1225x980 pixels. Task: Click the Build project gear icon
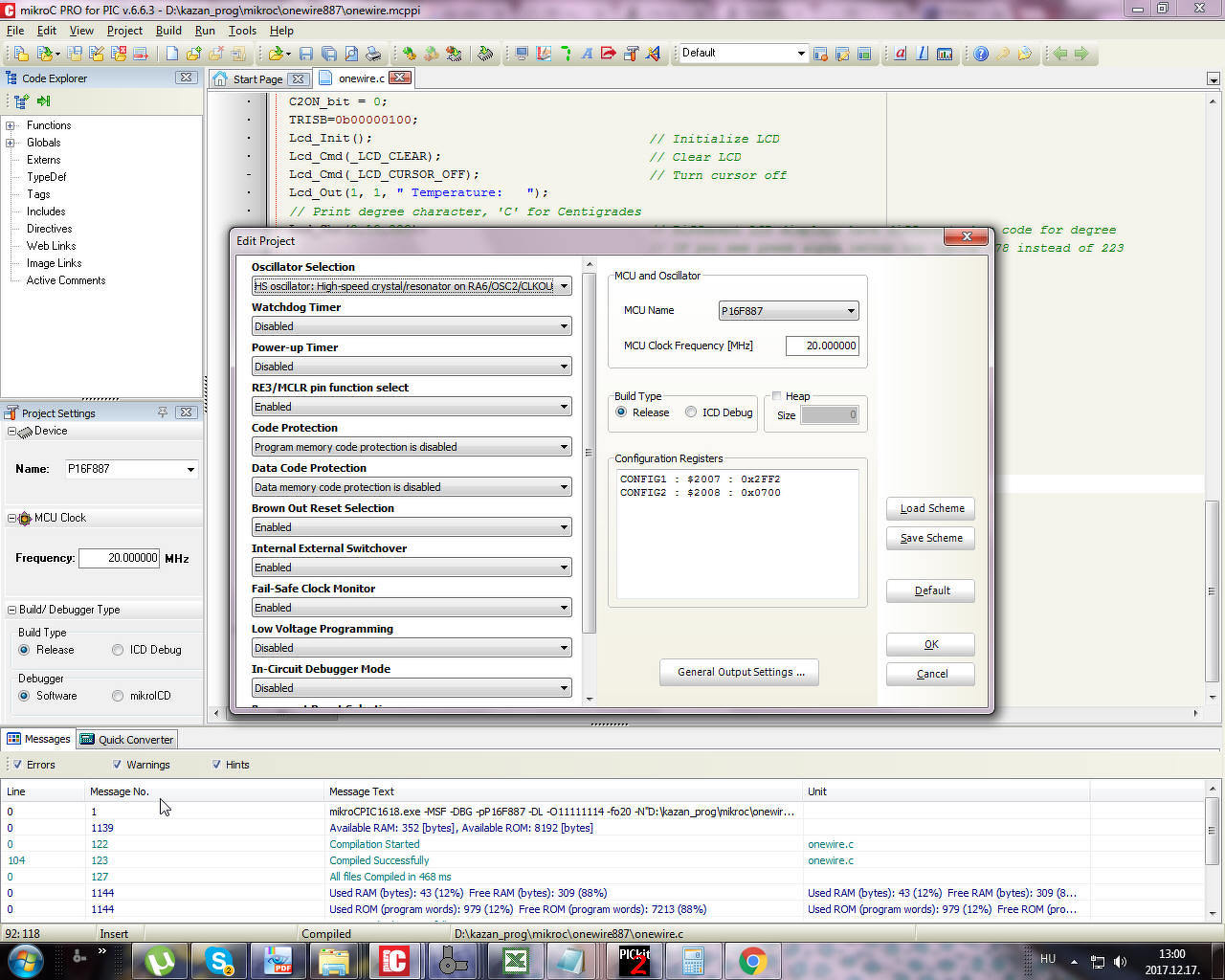(x=409, y=54)
